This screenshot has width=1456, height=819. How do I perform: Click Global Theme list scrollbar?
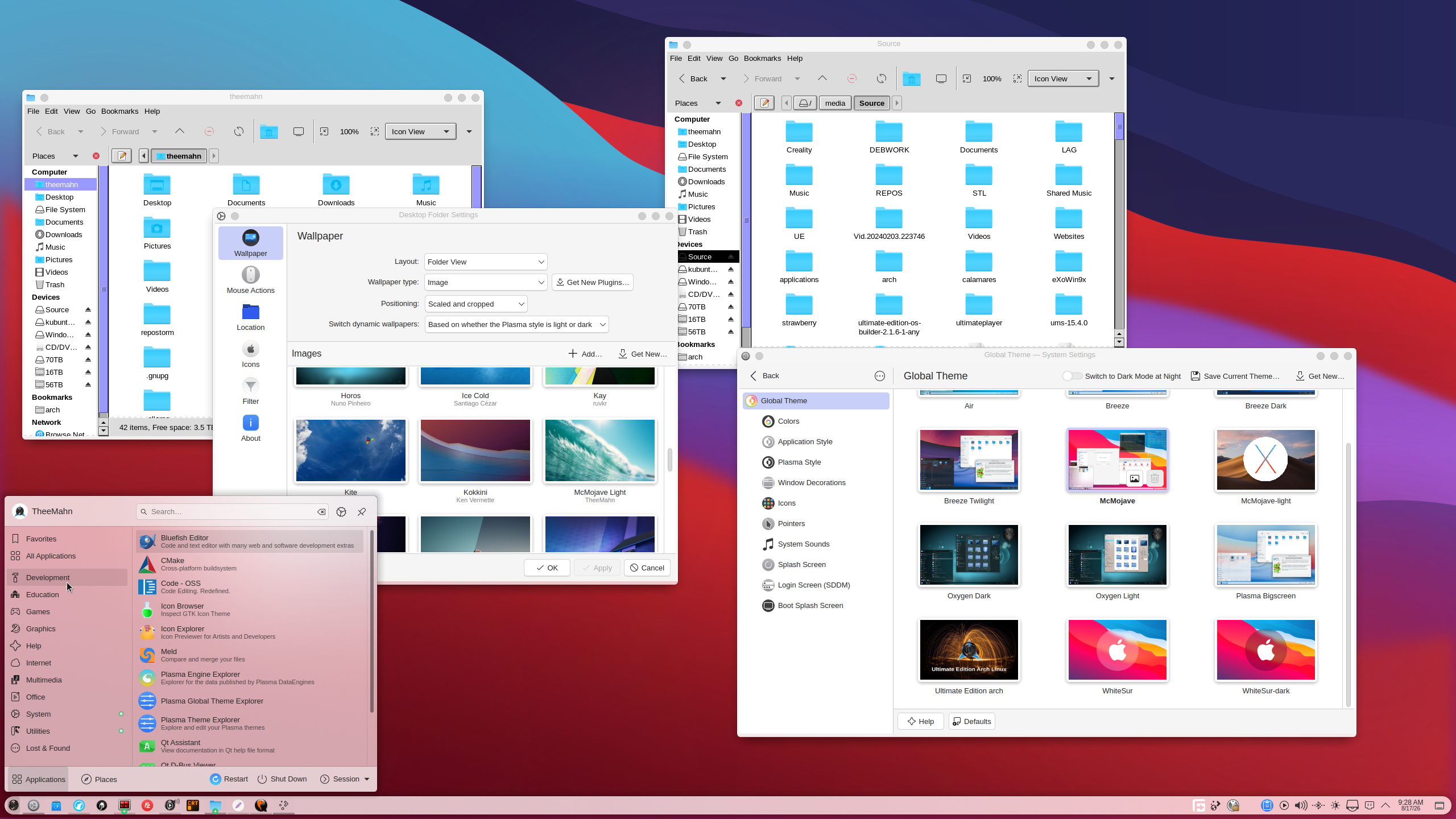(x=1348, y=574)
